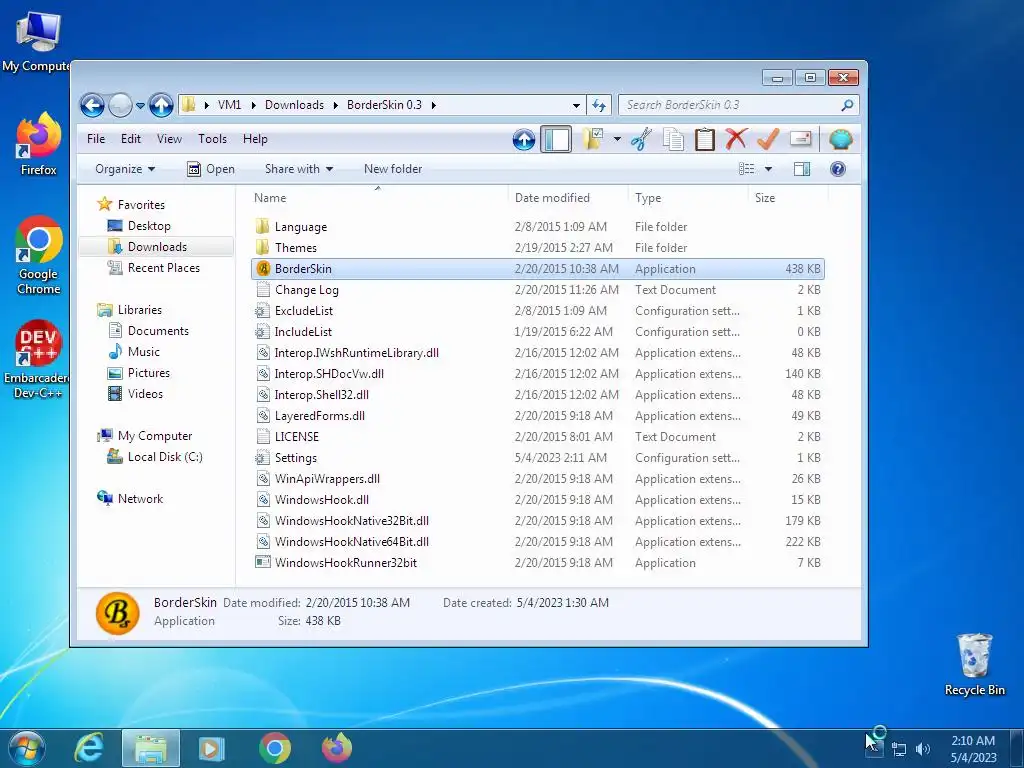Open the address bar history dropdown
The width and height of the screenshot is (1024, 768).
(576, 105)
